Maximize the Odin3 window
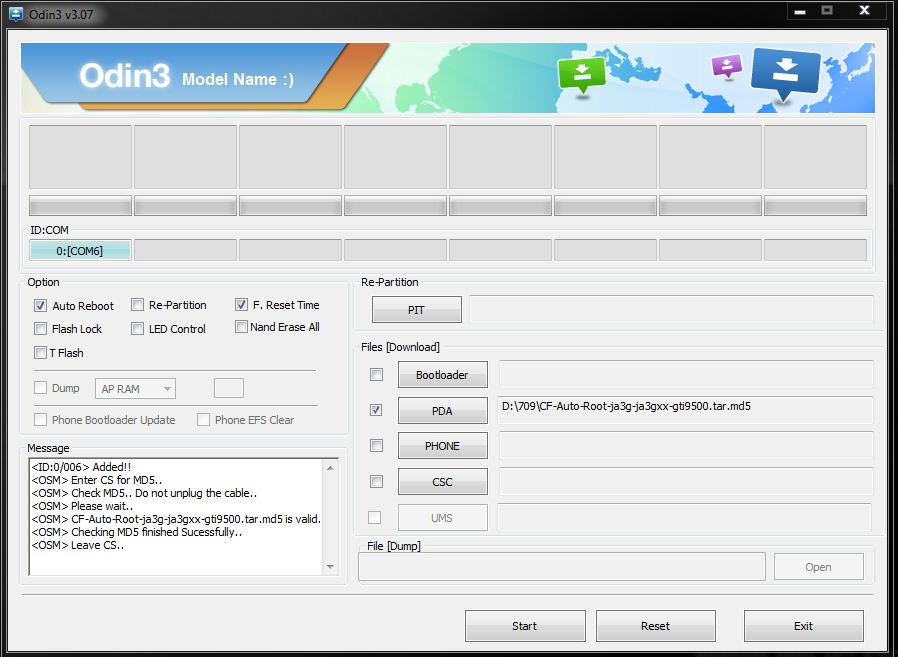Screen dimensions: 898x657 click(827, 10)
